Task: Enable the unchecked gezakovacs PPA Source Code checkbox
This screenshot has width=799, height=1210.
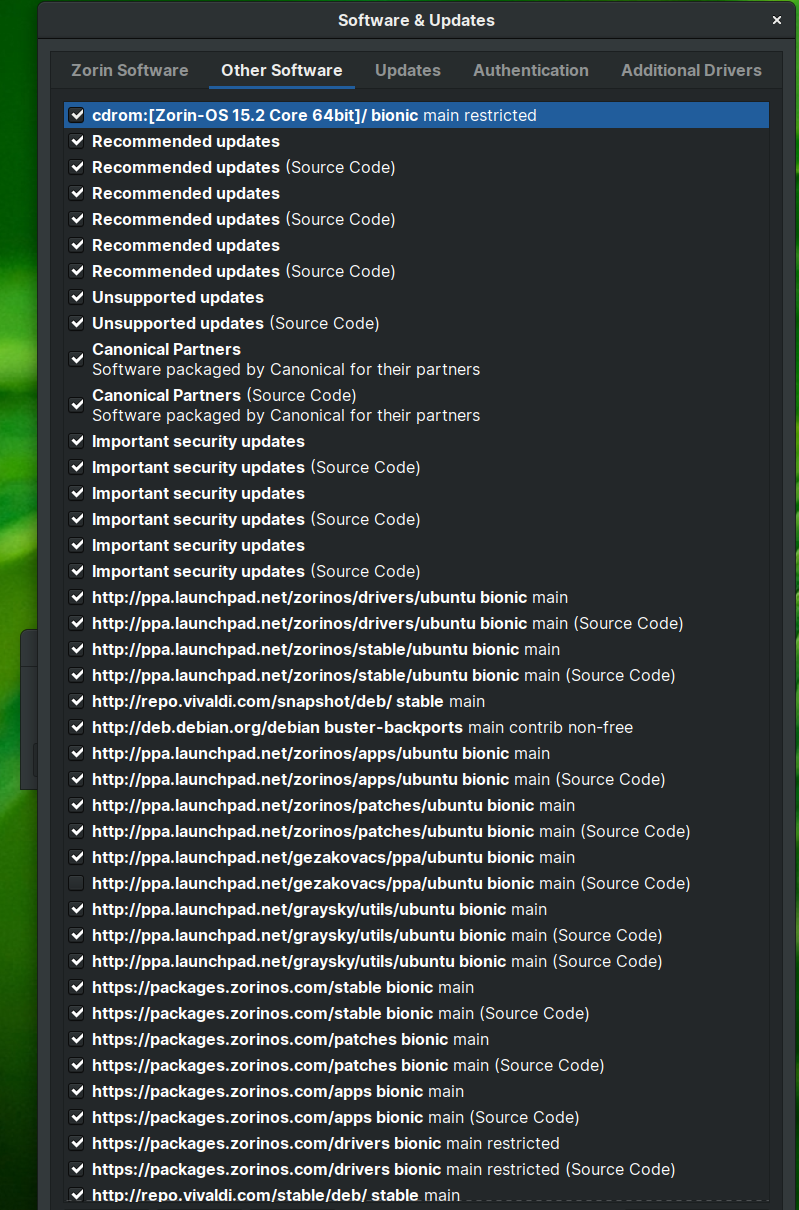Action: click(x=77, y=883)
